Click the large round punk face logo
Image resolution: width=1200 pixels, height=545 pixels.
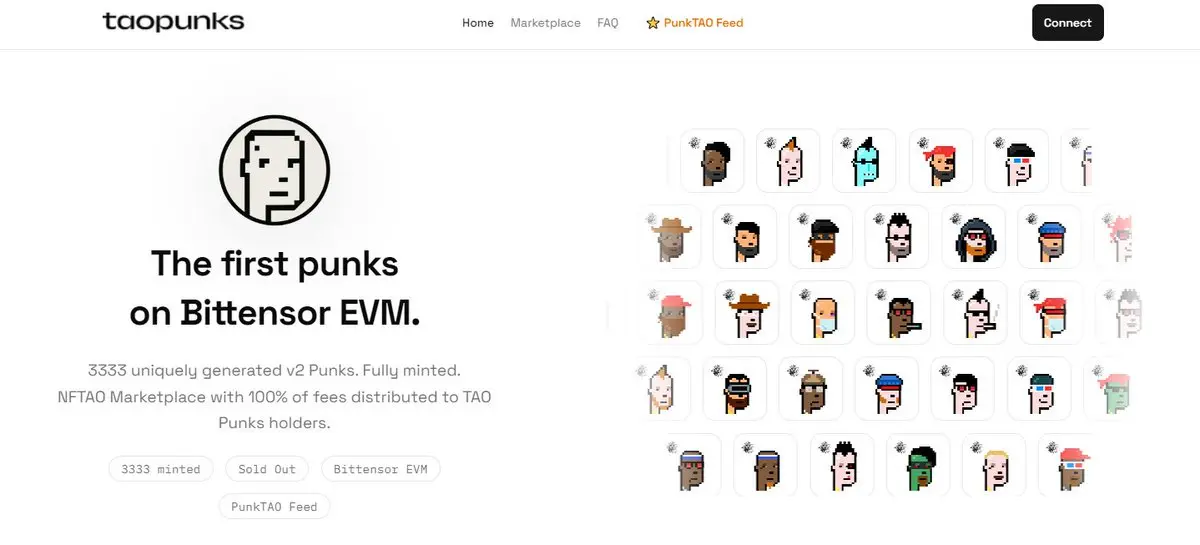[274, 169]
